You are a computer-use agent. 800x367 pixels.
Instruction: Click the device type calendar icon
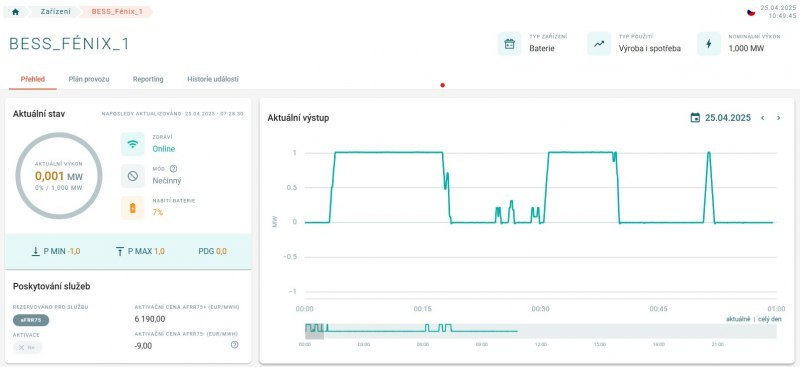509,44
